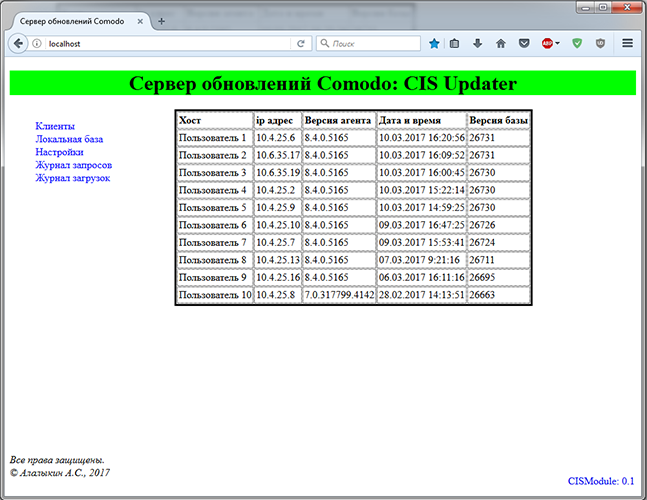Click the IP address 10.6.35.19

(x=278, y=173)
